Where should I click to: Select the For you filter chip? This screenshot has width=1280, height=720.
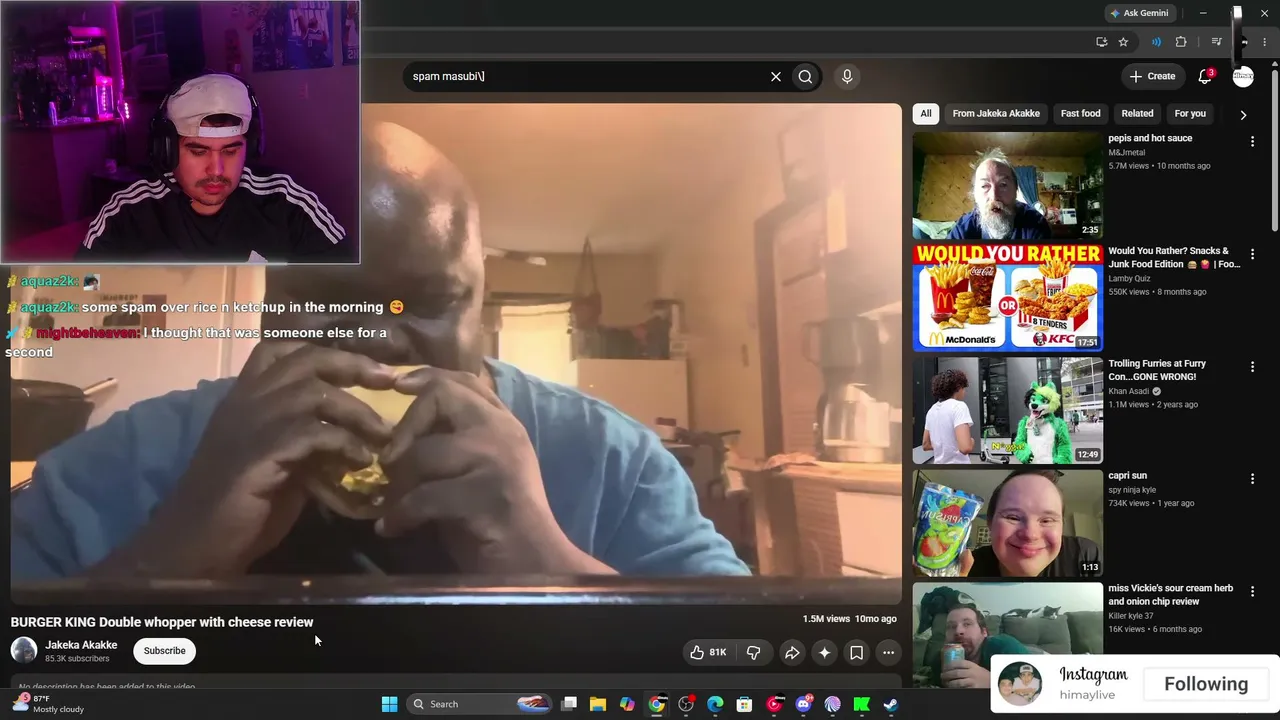tap(1190, 114)
